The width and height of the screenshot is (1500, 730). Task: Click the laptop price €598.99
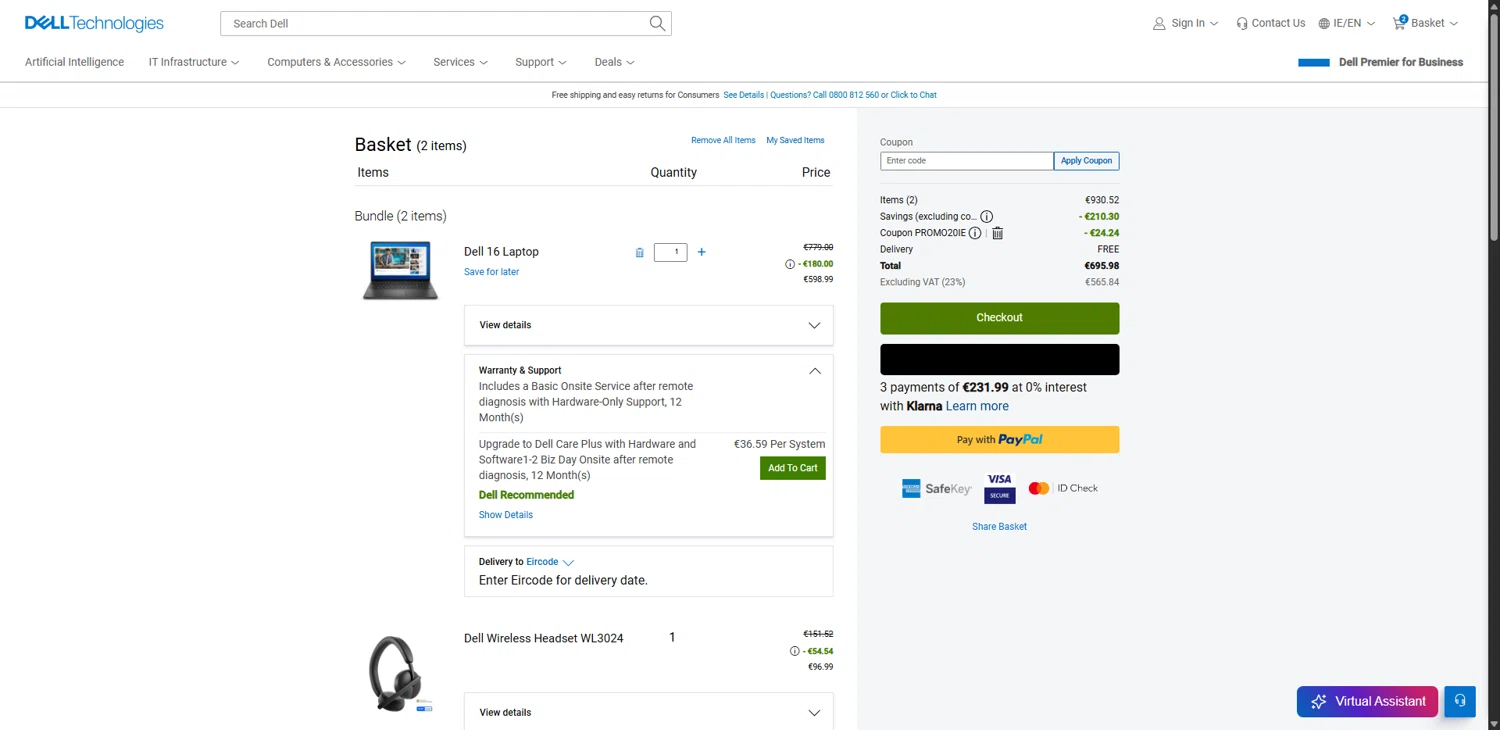point(818,280)
